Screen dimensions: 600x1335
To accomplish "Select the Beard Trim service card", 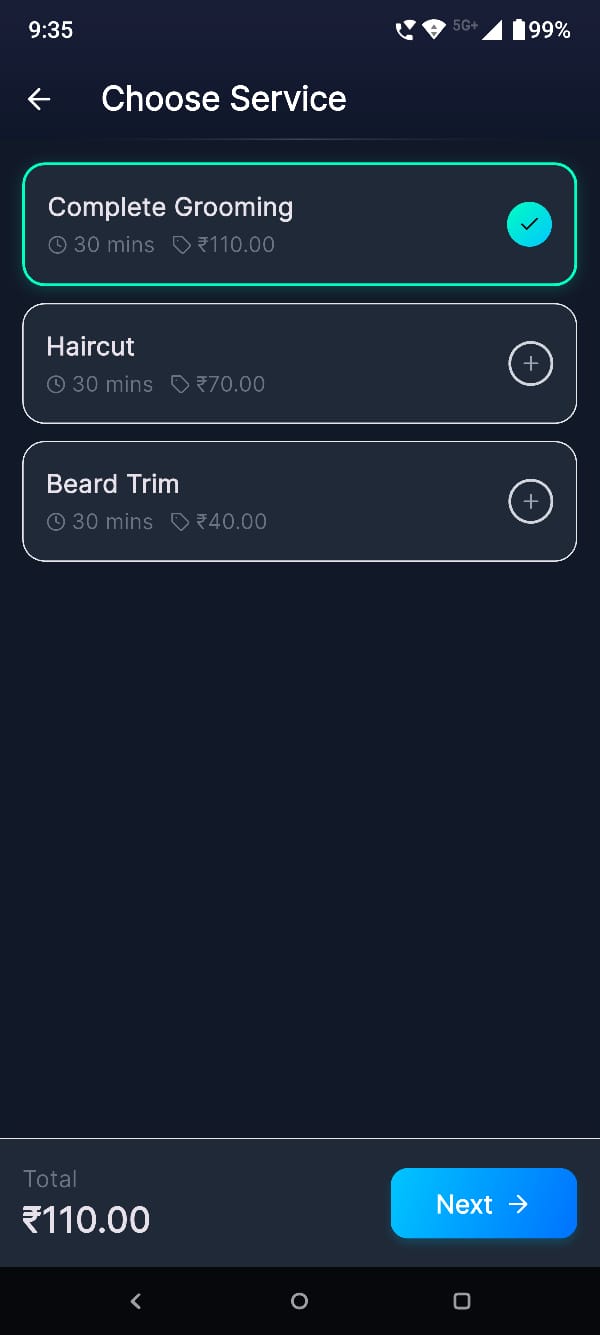I will (x=250, y=501).
